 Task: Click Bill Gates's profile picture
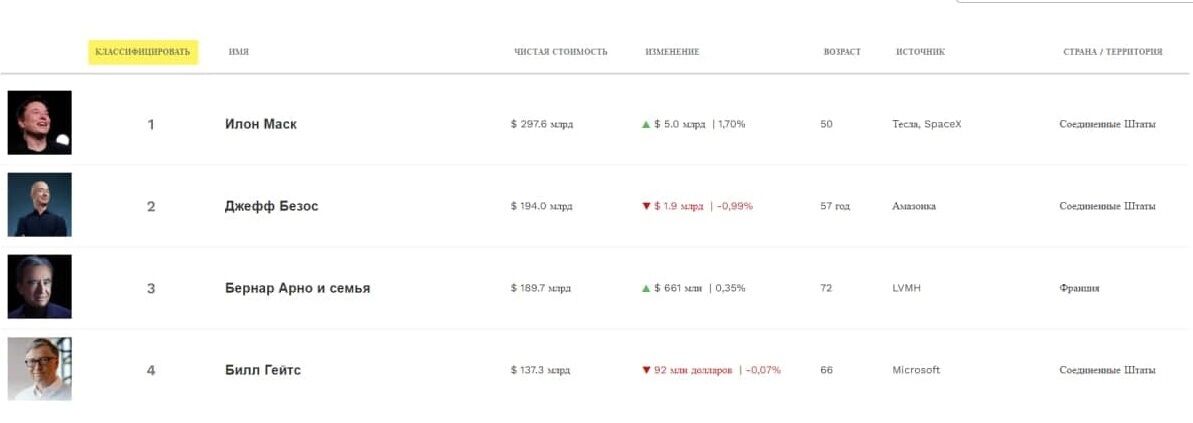[40, 369]
